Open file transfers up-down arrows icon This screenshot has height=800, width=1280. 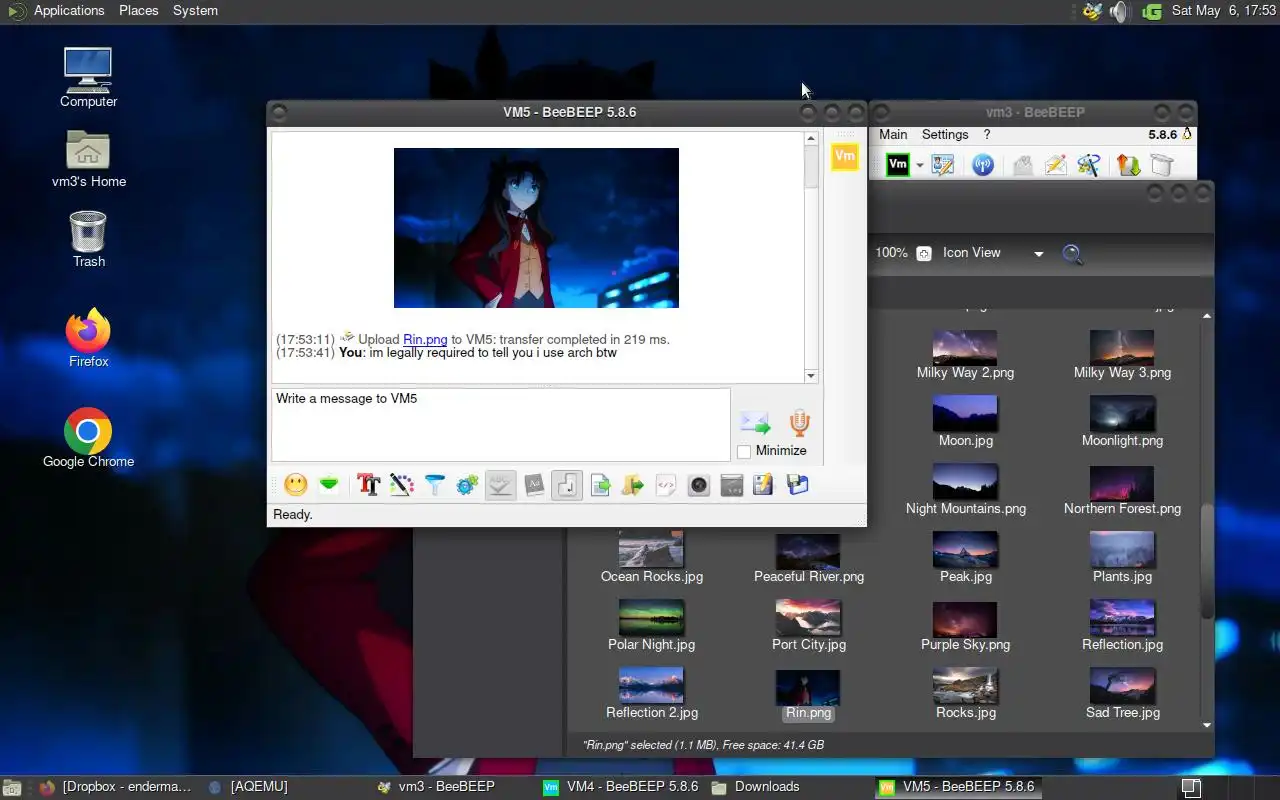click(1128, 165)
